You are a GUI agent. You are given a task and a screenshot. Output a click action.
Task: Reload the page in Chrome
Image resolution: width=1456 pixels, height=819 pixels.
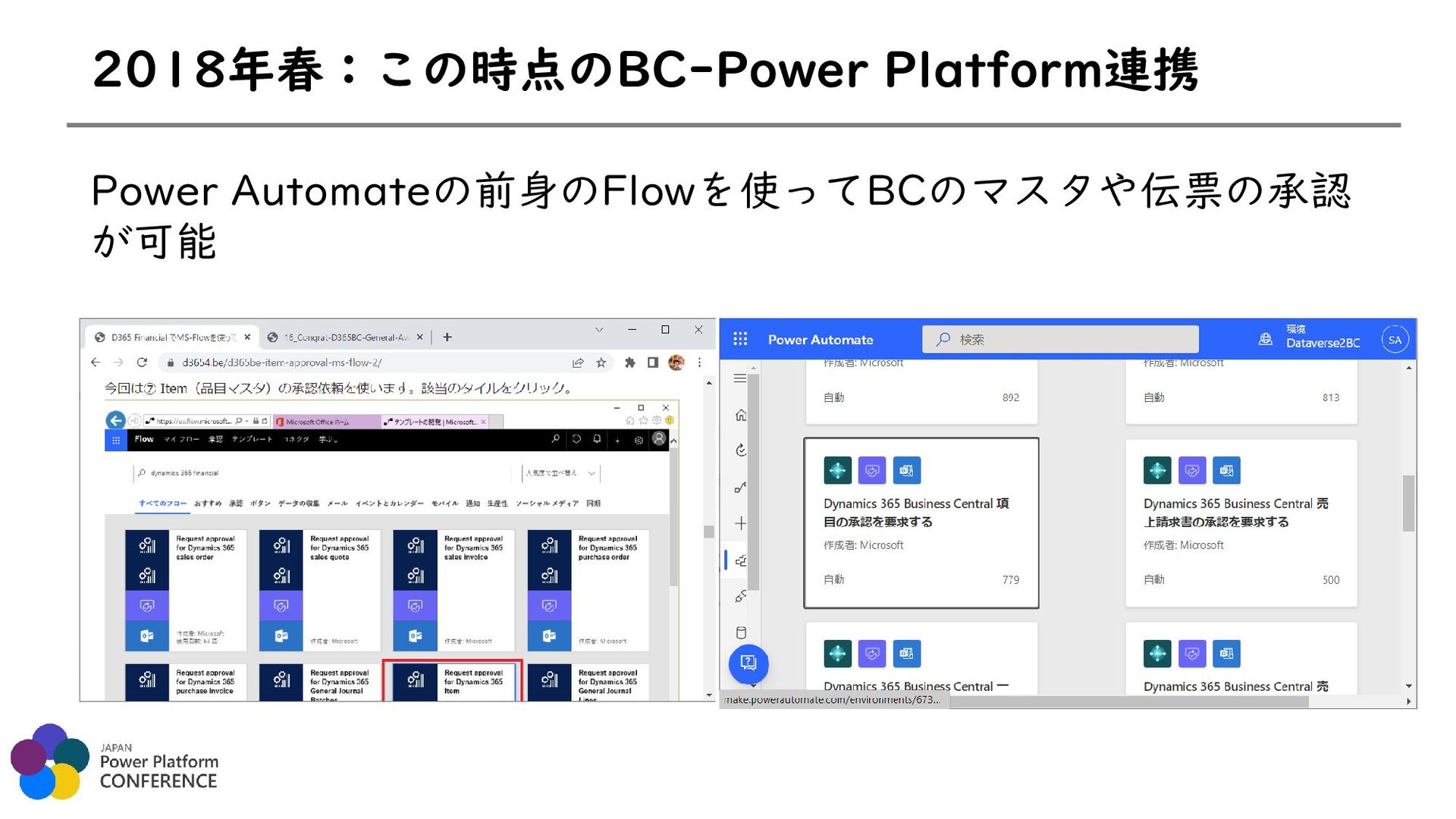[142, 362]
